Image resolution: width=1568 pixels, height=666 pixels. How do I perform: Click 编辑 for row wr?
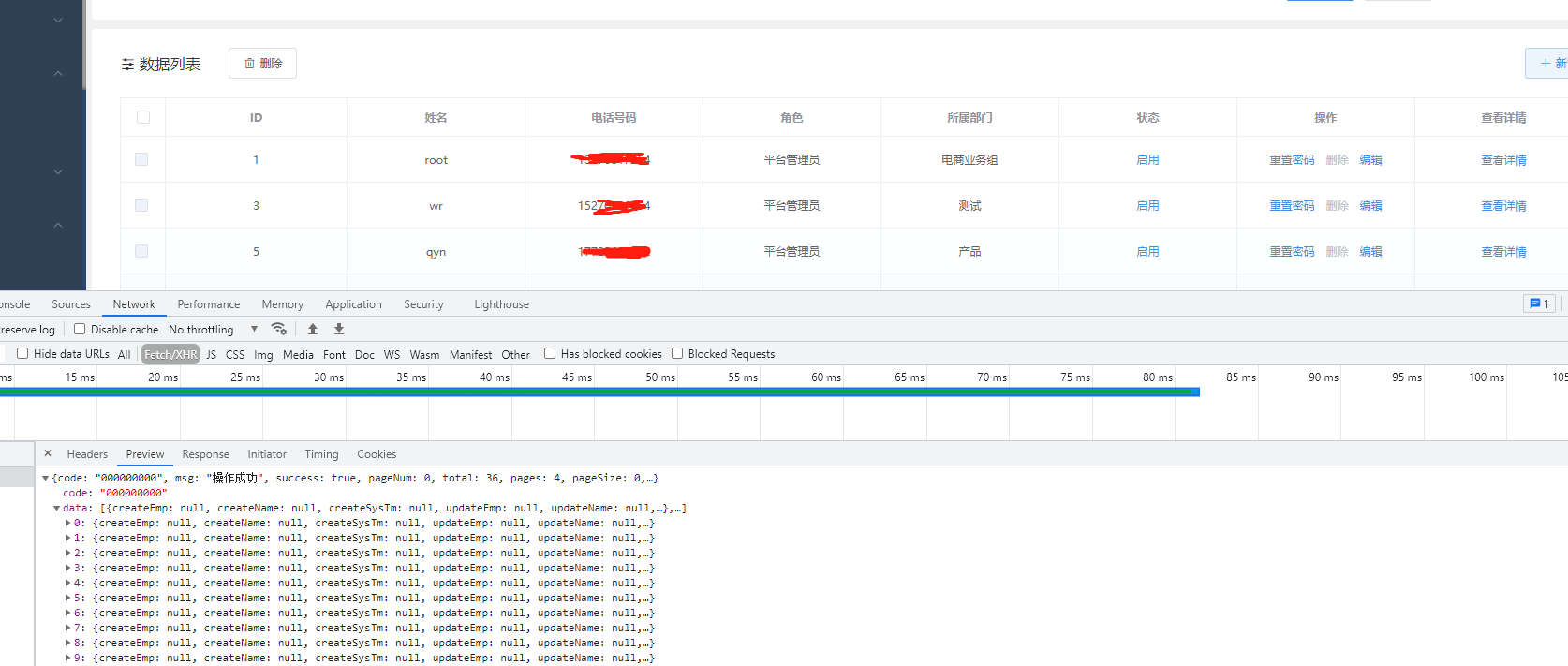coord(1370,206)
